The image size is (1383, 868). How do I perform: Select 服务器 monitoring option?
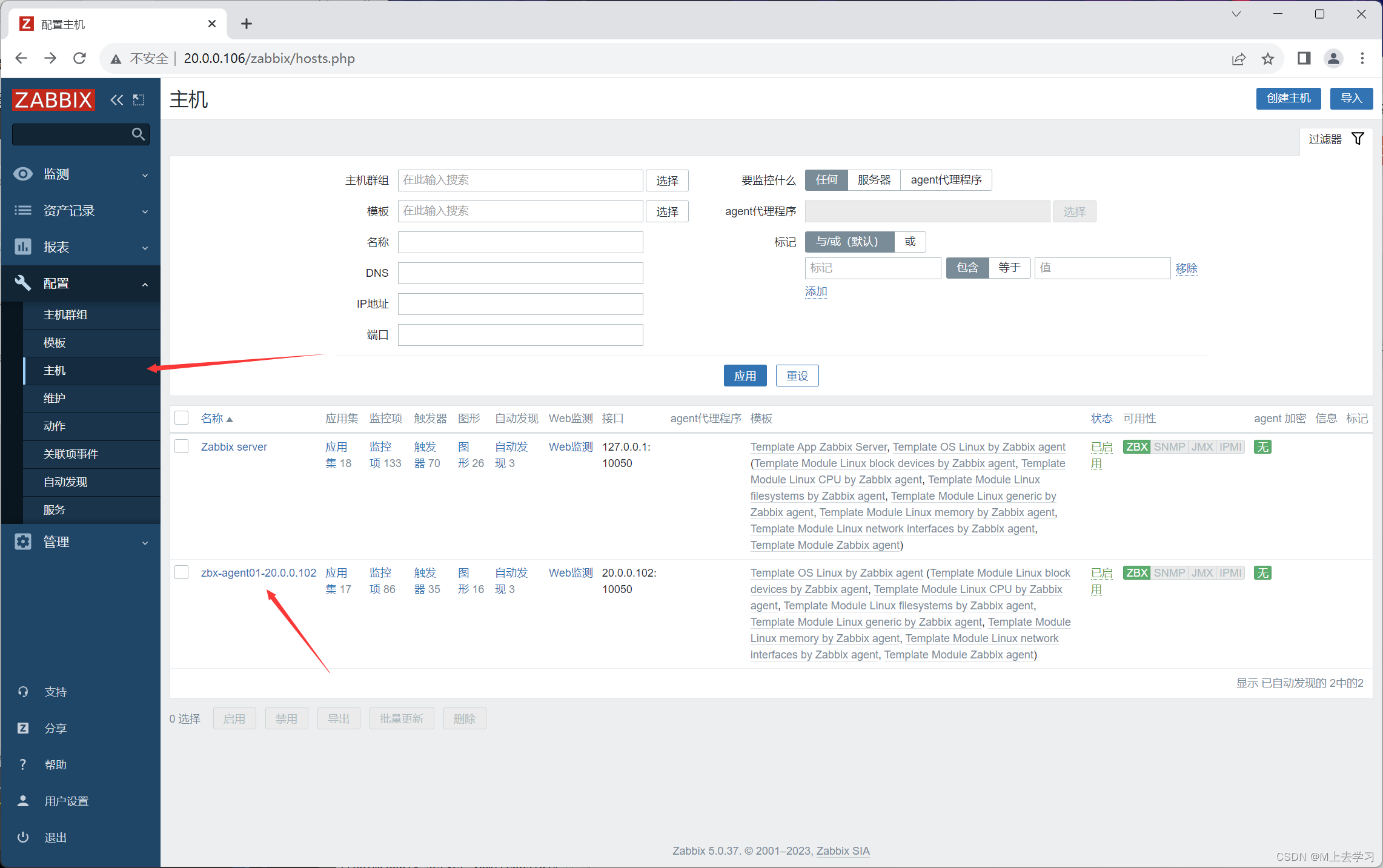click(874, 180)
